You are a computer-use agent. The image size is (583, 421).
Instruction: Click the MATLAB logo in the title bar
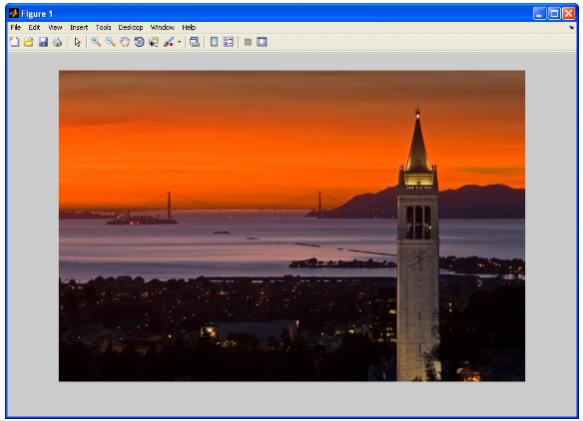[x=14, y=14]
